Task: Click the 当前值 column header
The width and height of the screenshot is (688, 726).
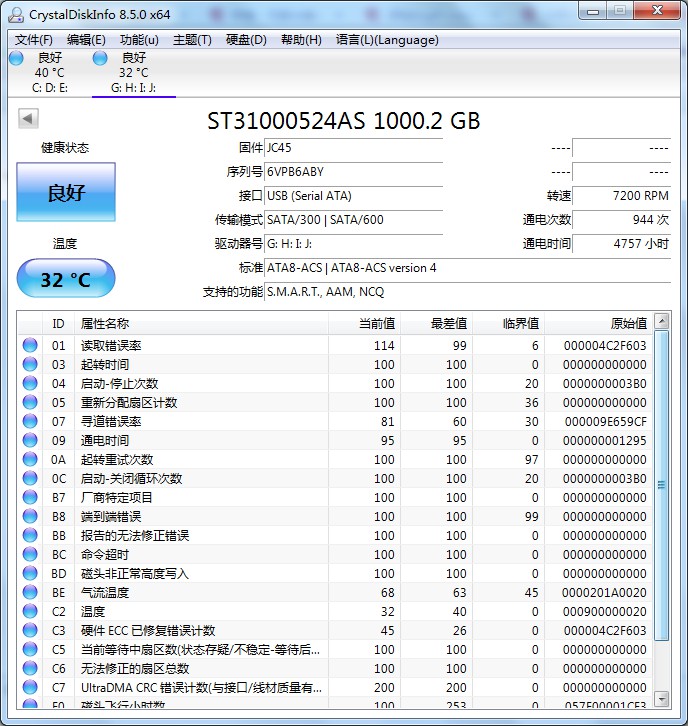Action: coord(364,323)
